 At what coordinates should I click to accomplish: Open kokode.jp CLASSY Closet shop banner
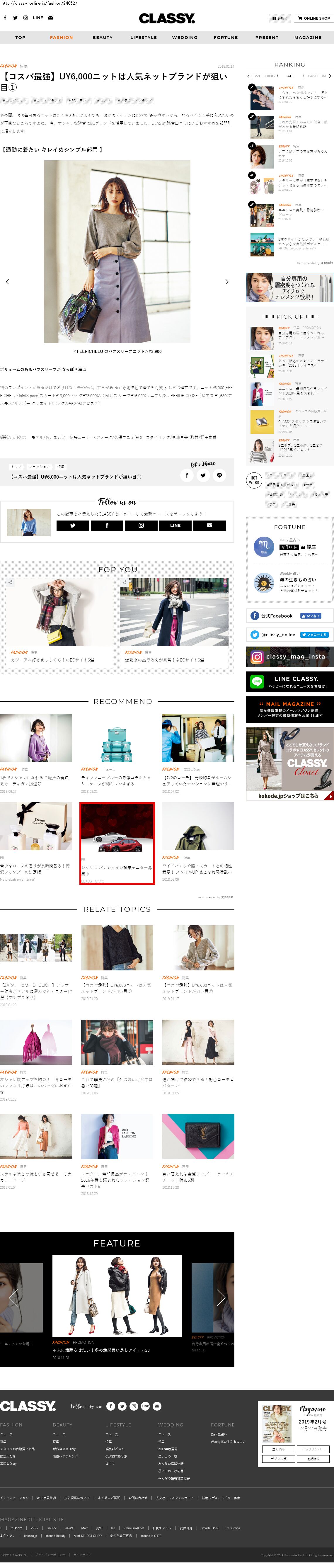point(289,764)
